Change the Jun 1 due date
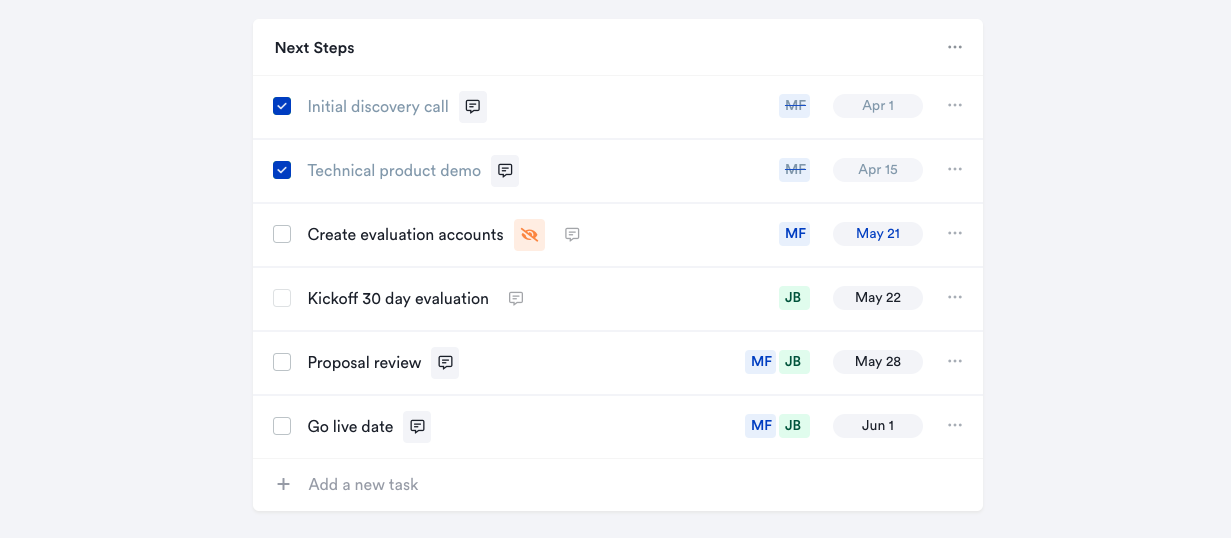This screenshot has width=1231, height=538. pos(878,426)
